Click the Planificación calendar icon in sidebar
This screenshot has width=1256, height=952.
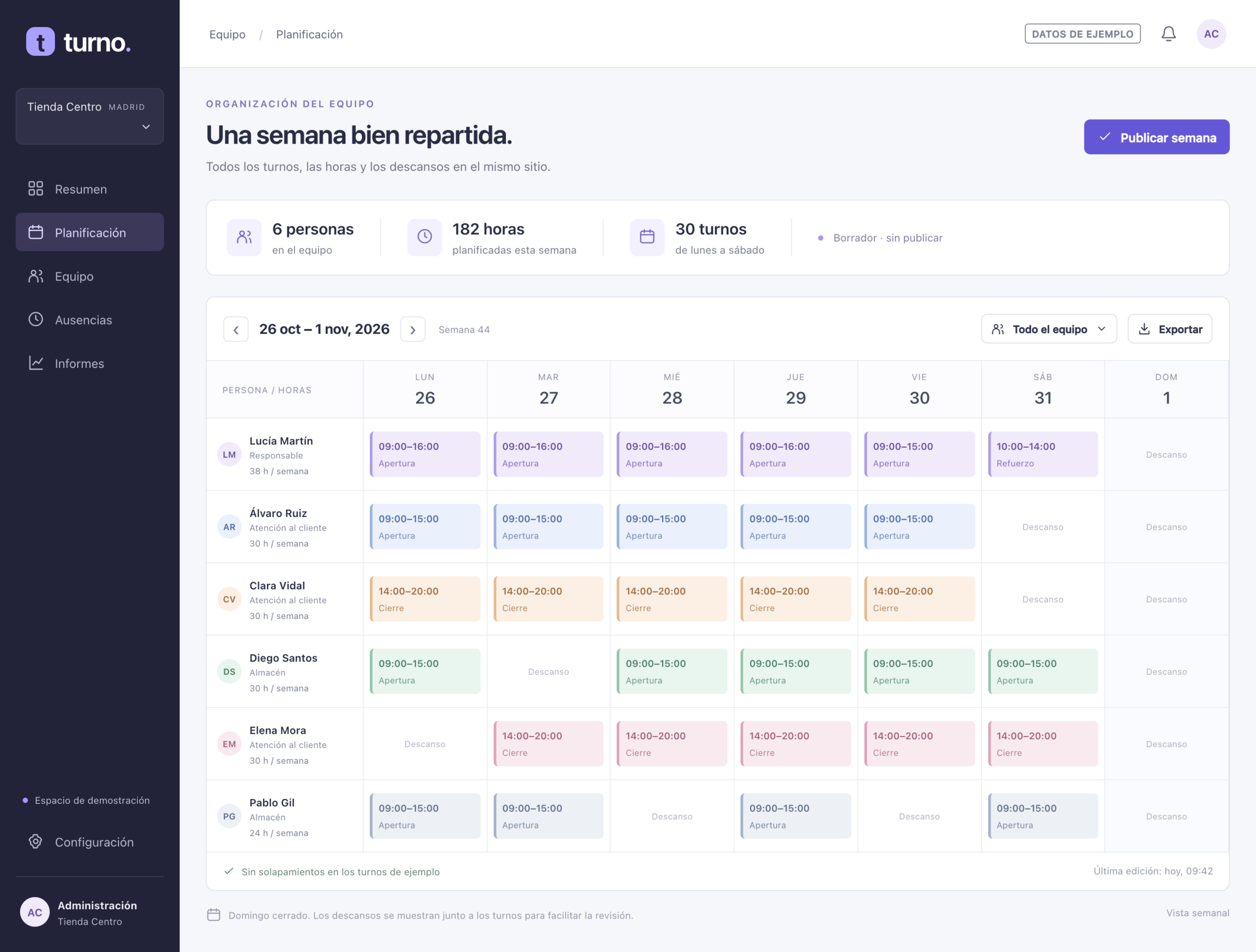pyautogui.click(x=36, y=232)
